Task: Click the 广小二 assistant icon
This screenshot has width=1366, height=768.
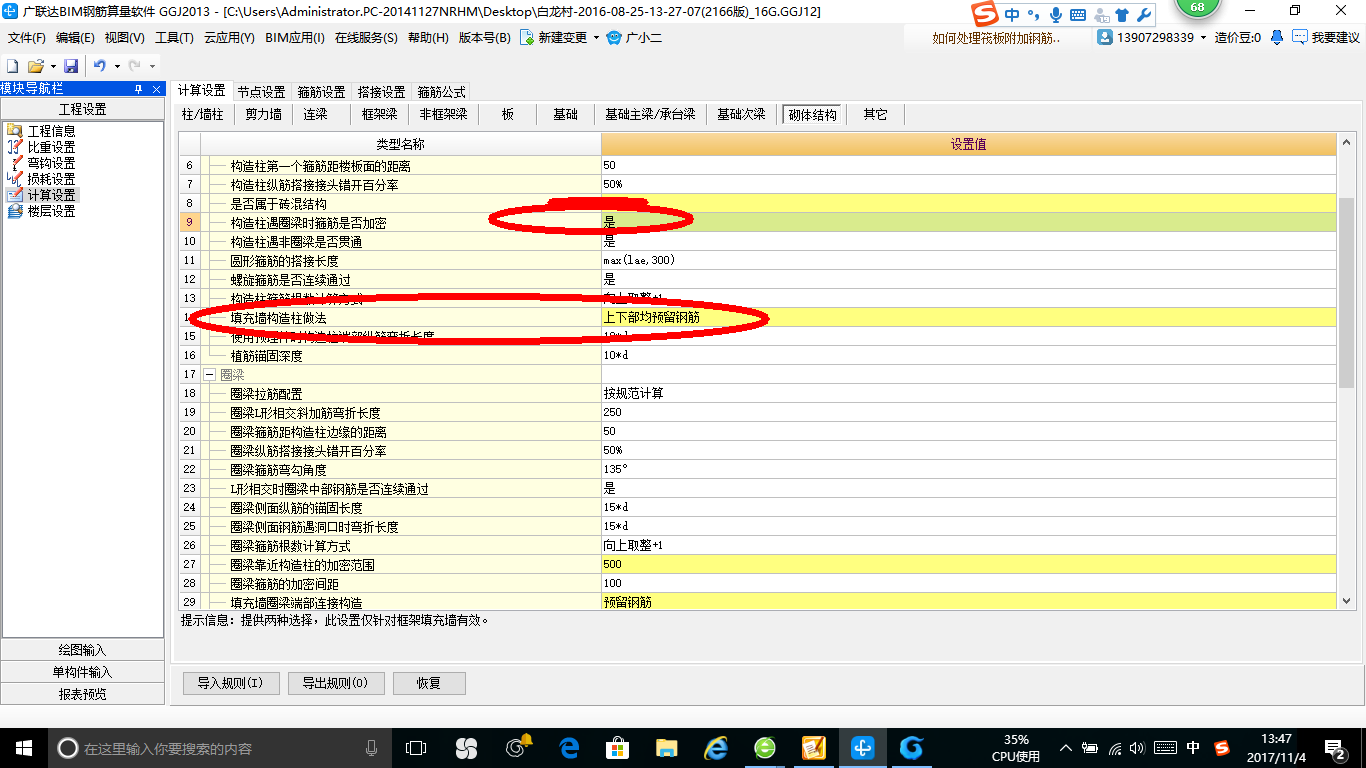Action: pos(613,38)
